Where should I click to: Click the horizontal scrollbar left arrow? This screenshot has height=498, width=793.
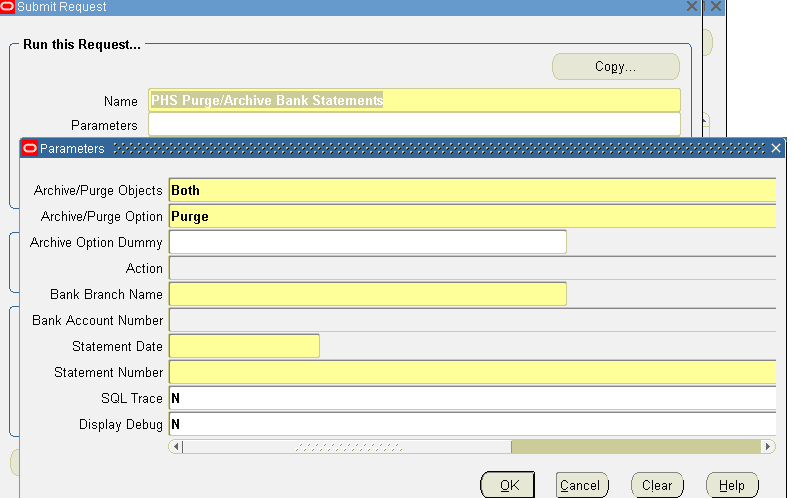pos(175,446)
